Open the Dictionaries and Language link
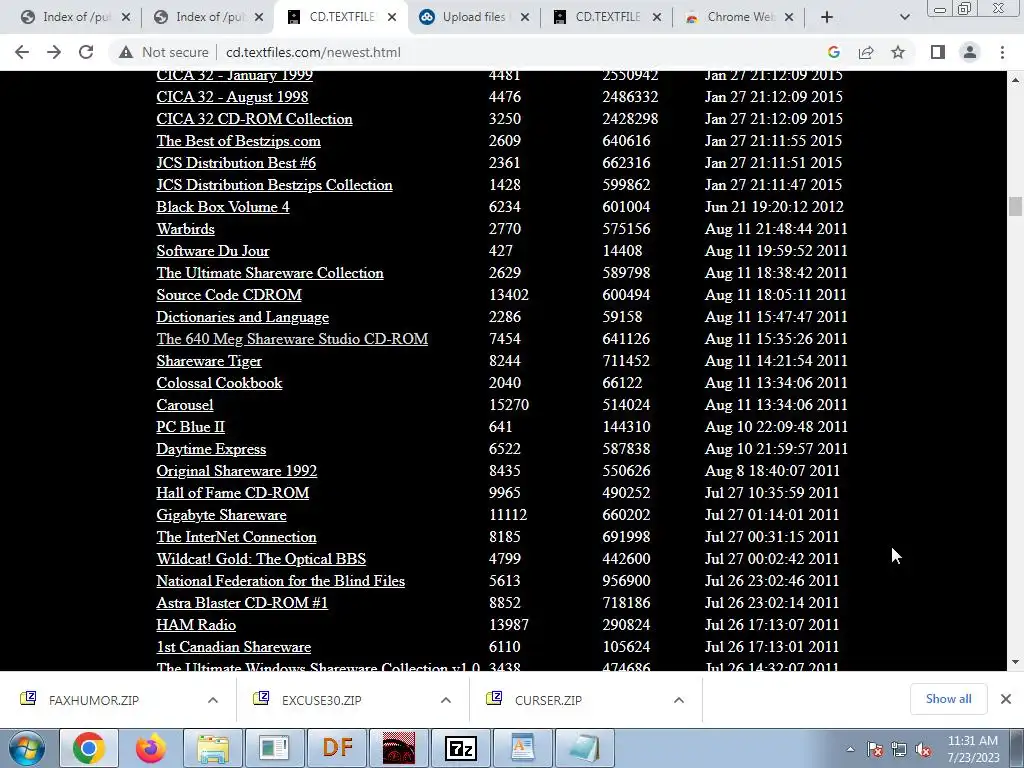 pyautogui.click(x=242, y=317)
